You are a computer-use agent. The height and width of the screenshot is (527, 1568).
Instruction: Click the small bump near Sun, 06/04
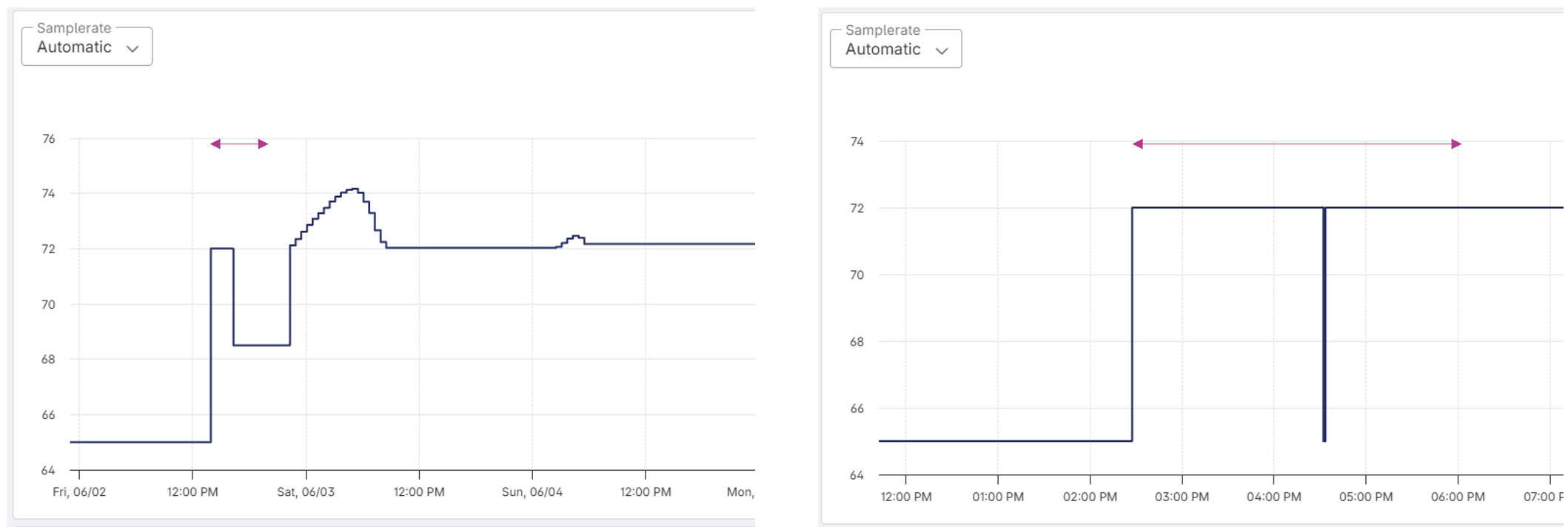coord(575,237)
